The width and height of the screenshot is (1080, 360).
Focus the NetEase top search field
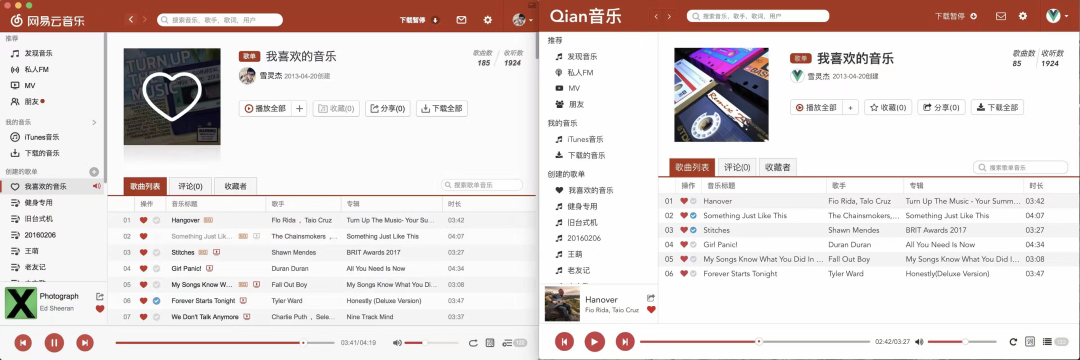[220, 20]
